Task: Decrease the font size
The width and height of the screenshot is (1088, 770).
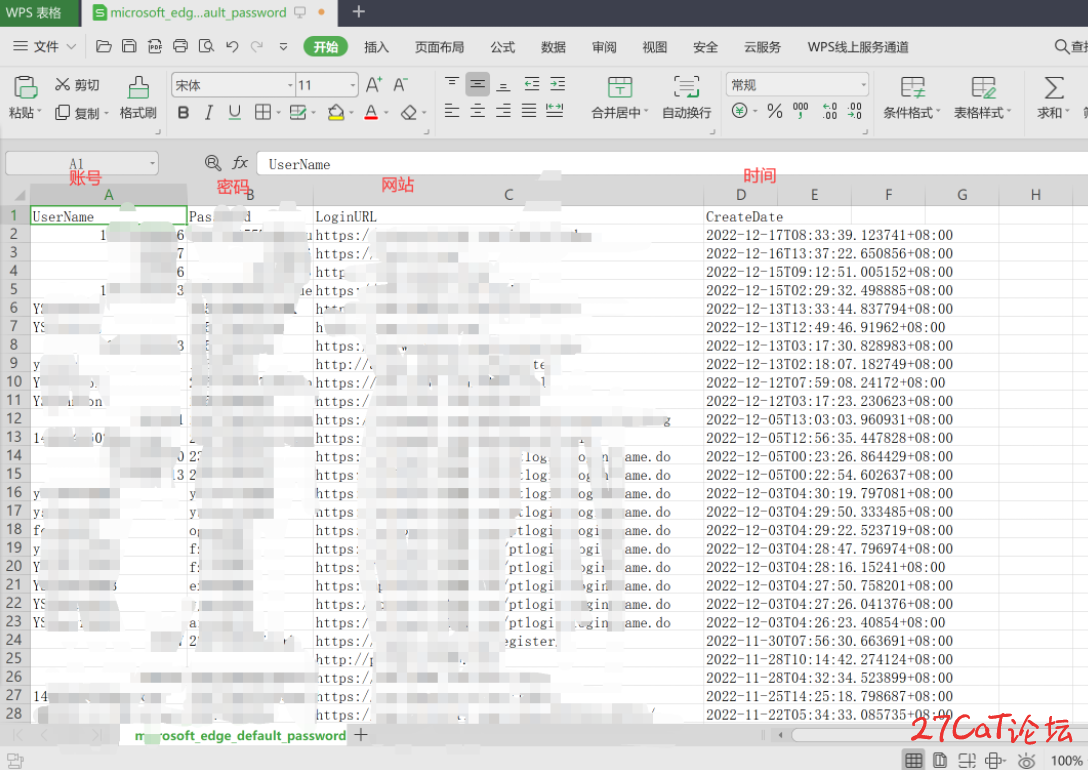Action: point(400,85)
